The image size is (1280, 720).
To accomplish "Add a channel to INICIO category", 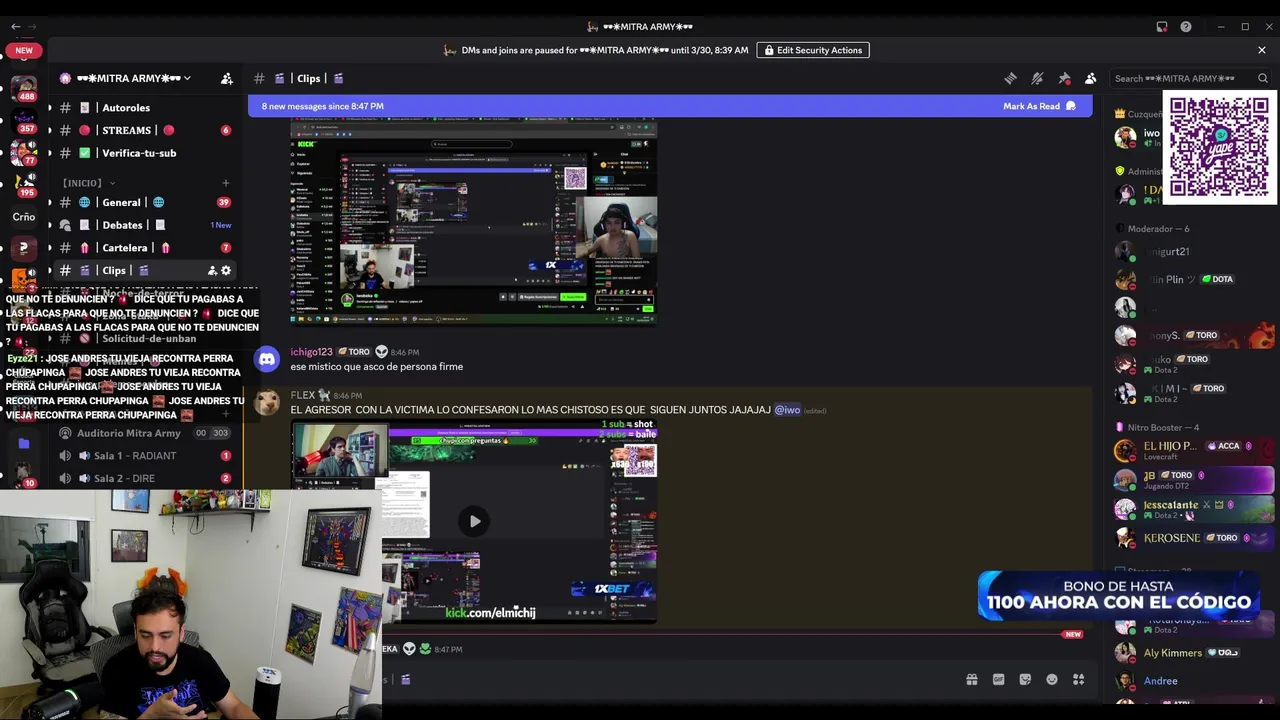I will [226, 183].
